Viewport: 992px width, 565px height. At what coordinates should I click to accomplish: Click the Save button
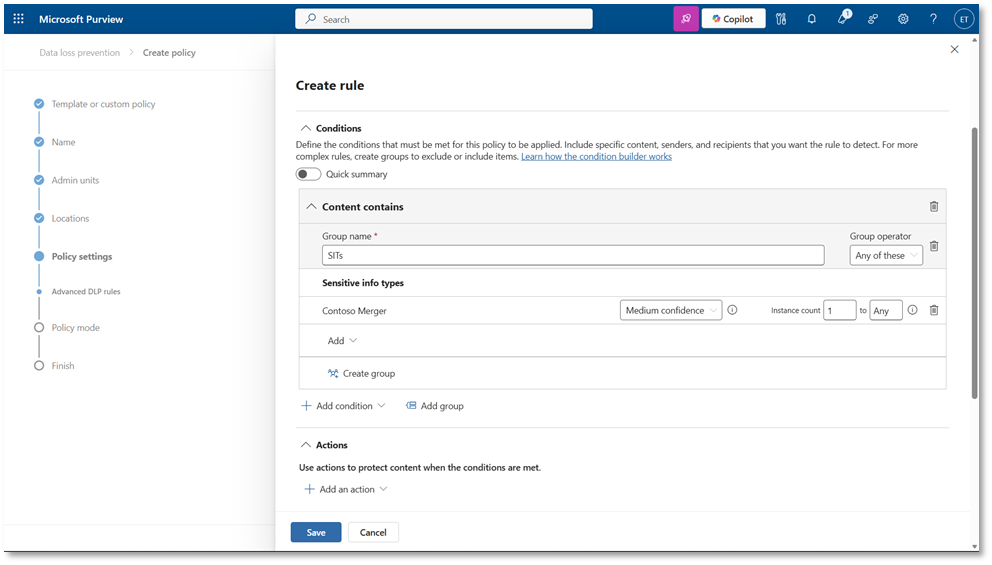pyautogui.click(x=316, y=532)
